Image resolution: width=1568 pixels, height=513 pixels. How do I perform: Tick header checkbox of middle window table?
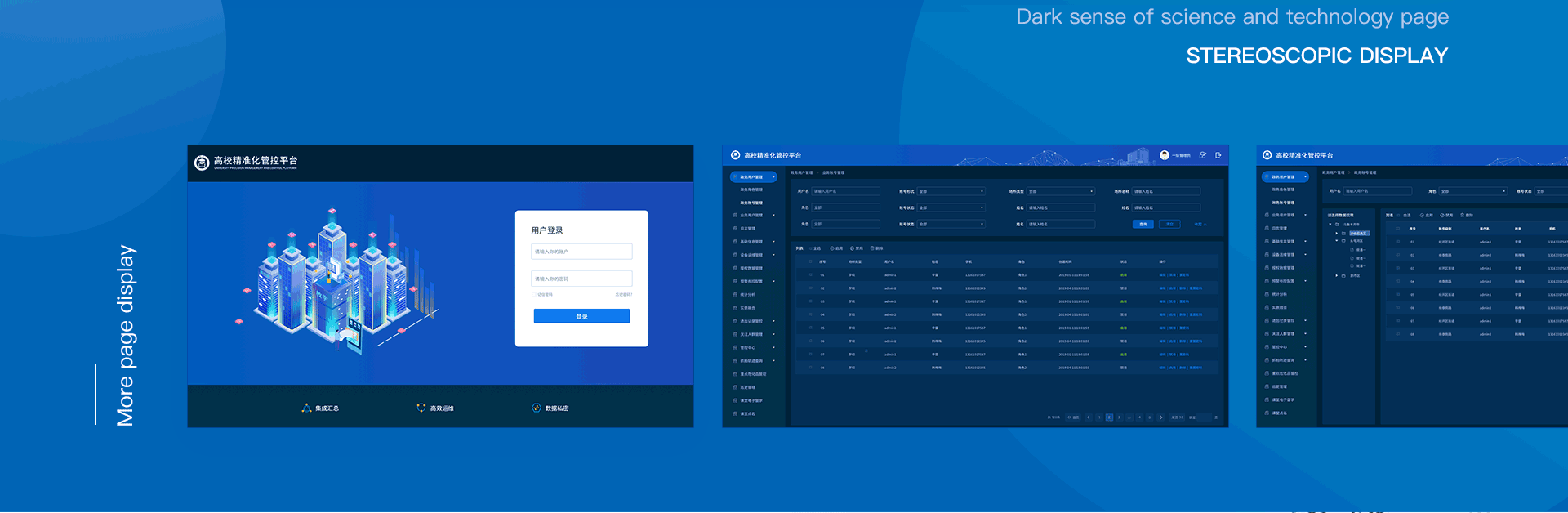(810, 261)
